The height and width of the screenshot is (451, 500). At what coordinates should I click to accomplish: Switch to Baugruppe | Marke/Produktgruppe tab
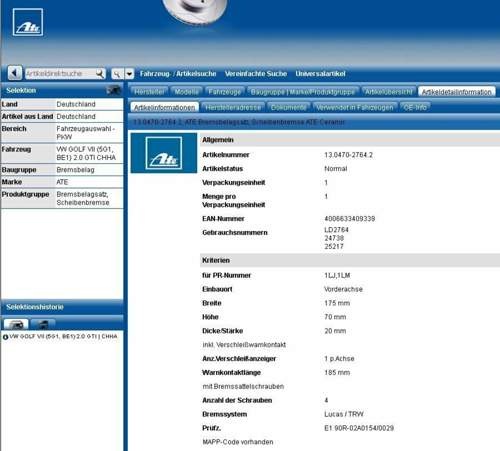[303, 92]
